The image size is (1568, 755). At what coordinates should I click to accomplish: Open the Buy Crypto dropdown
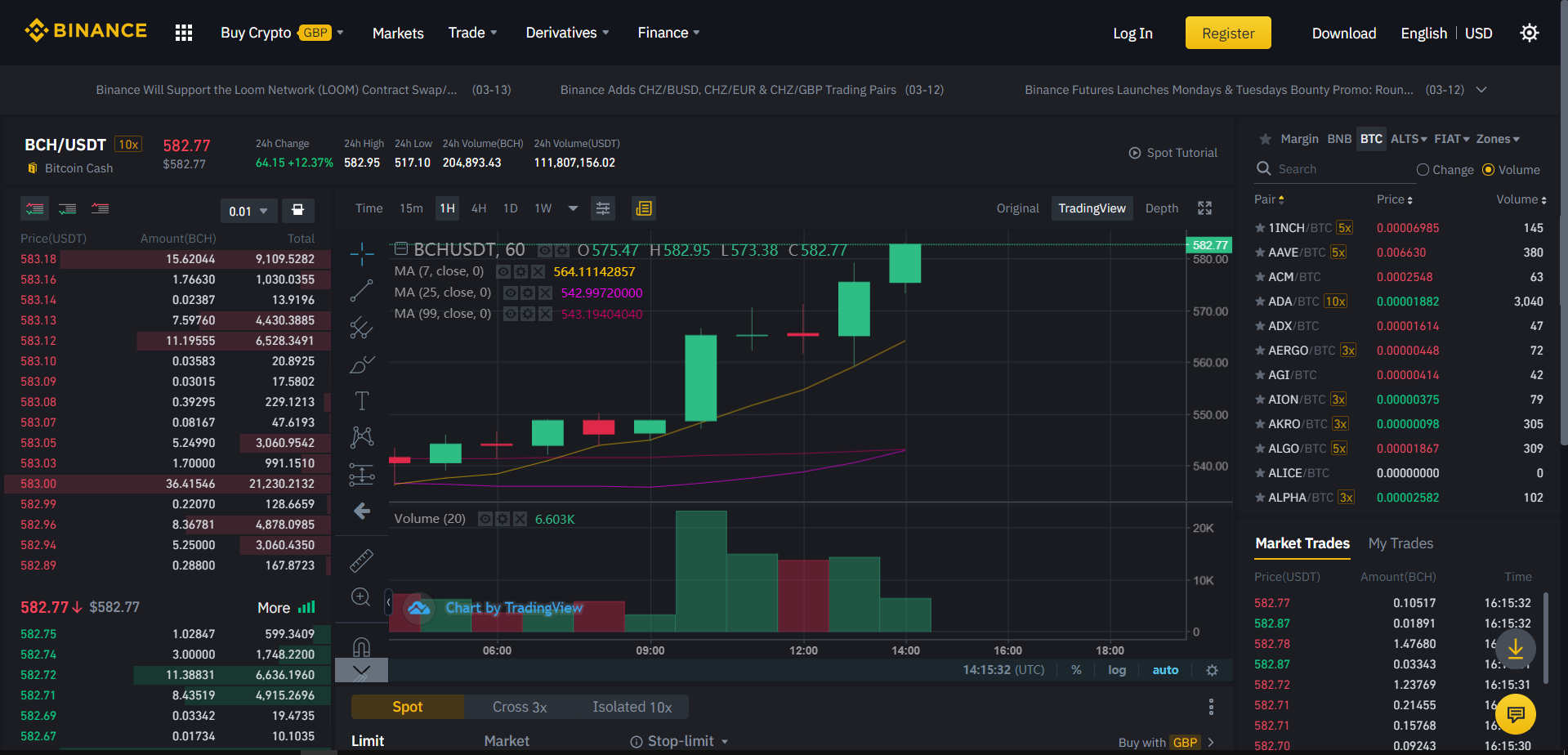pyautogui.click(x=282, y=33)
